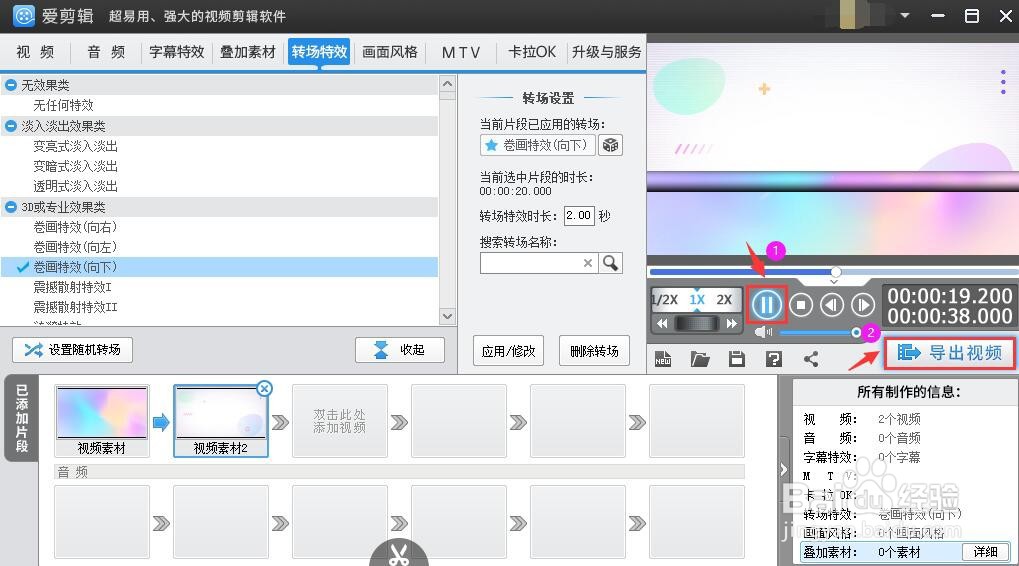Click the magnifier search icon
This screenshot has width=1019, height=566.
tap(610, 263)
